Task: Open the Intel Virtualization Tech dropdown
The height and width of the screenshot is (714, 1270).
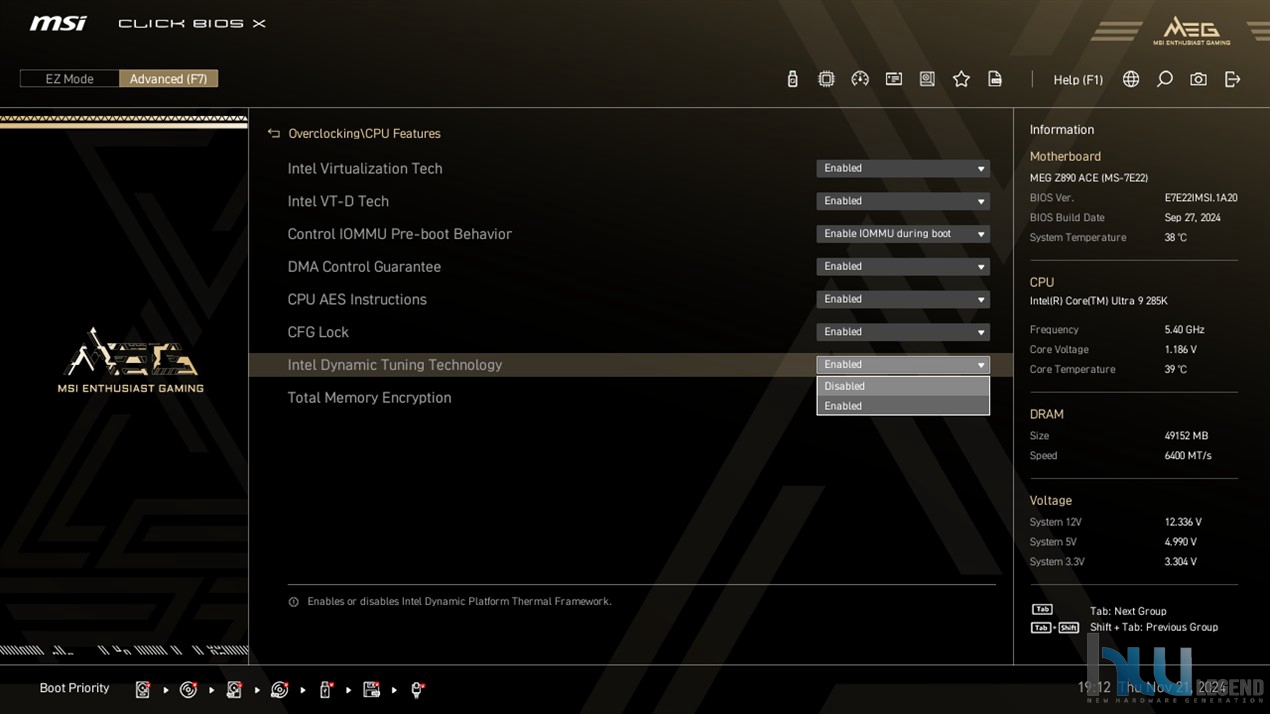Action: (x=903, y=169)
